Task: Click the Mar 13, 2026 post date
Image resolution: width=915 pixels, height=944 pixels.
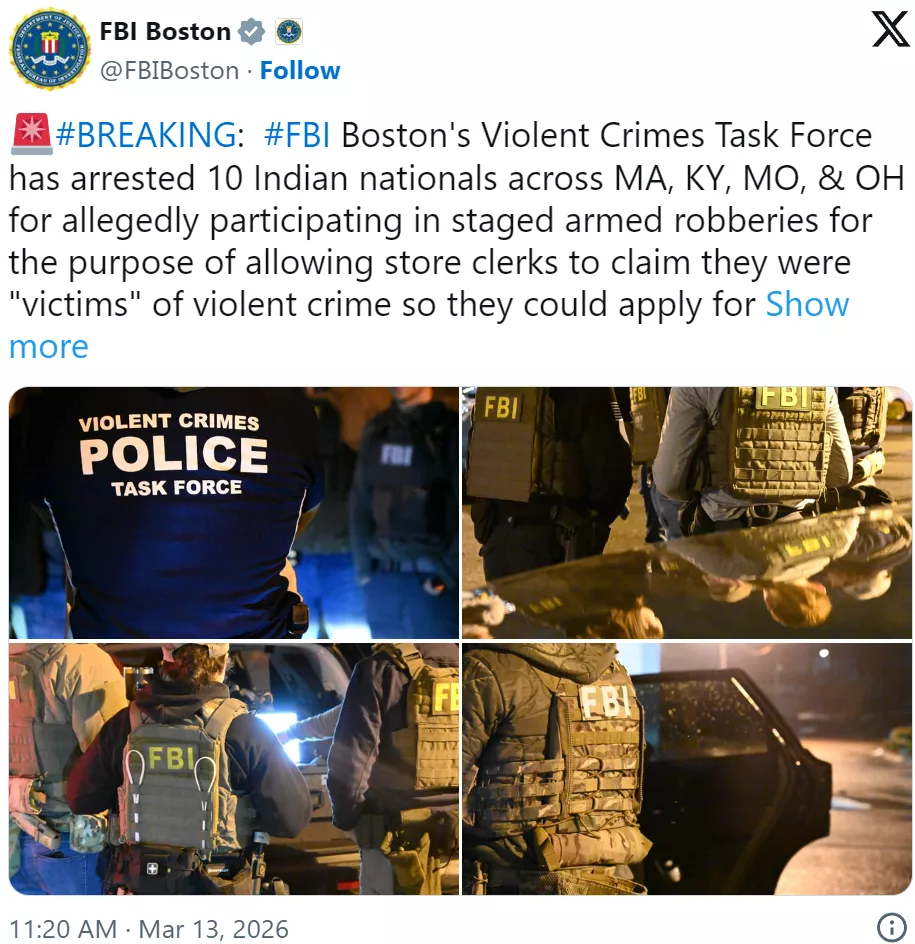Action: (x=214, y=928)
